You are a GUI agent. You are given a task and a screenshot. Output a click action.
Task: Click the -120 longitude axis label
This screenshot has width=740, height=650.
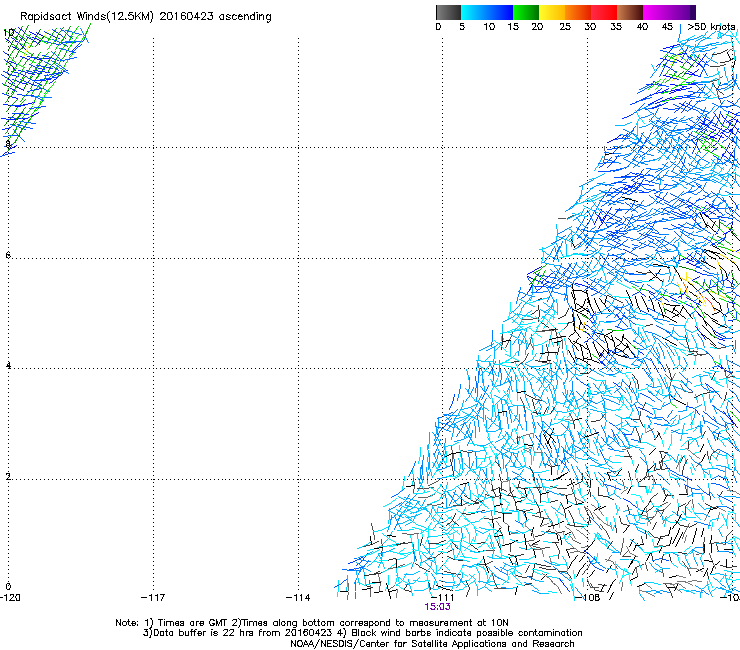[10, 598]
